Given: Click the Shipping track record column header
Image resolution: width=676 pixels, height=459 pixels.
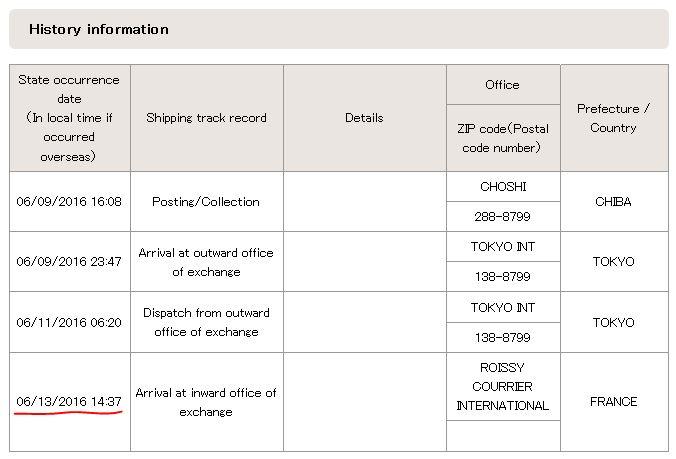Looking at the screenshot, I should click(x=207, y=118).
